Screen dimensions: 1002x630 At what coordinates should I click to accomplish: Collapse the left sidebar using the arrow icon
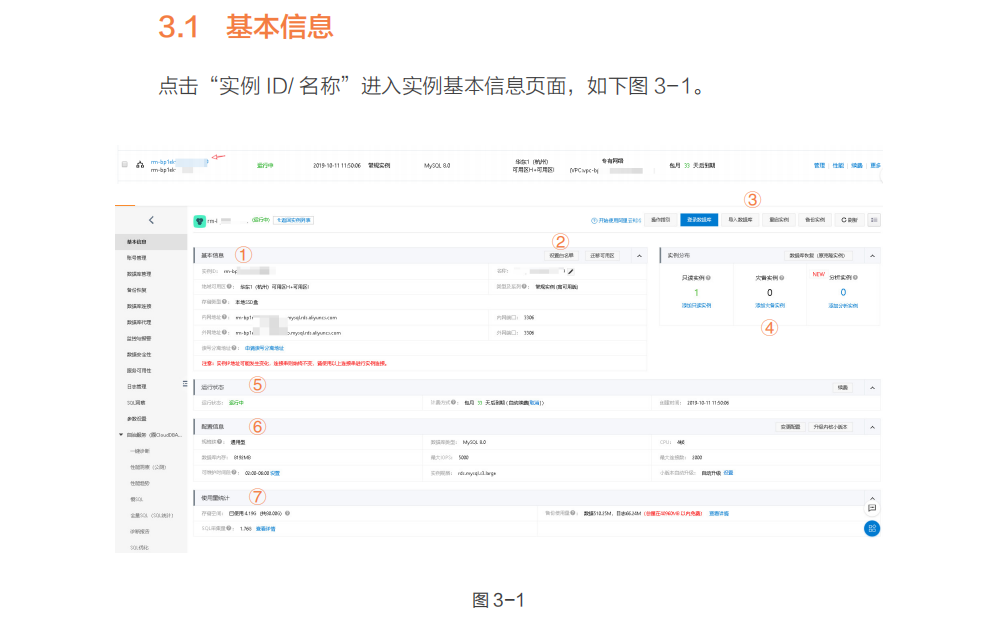tap(152, 220)
